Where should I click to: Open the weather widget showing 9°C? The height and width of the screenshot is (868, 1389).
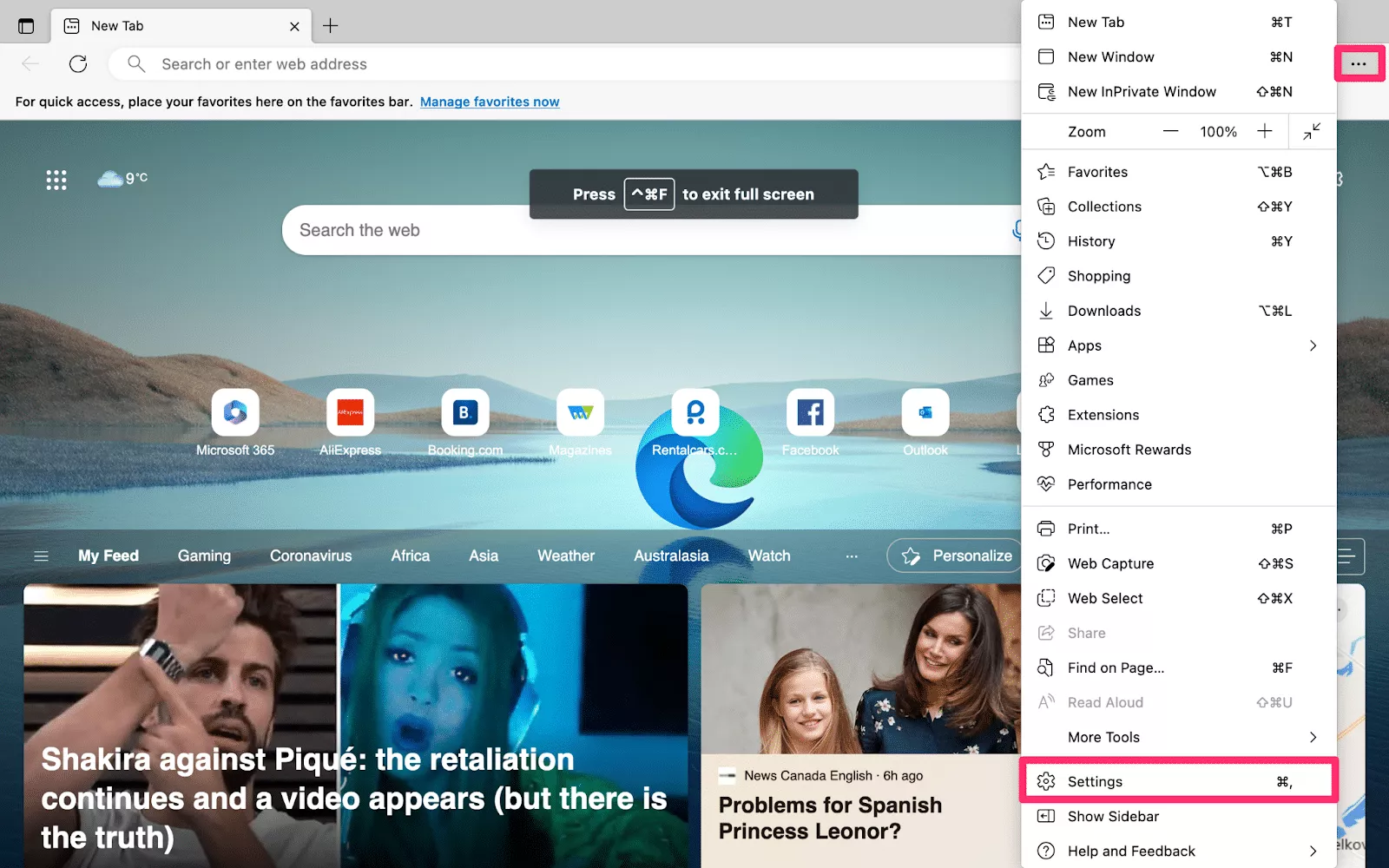coord(122,178)
